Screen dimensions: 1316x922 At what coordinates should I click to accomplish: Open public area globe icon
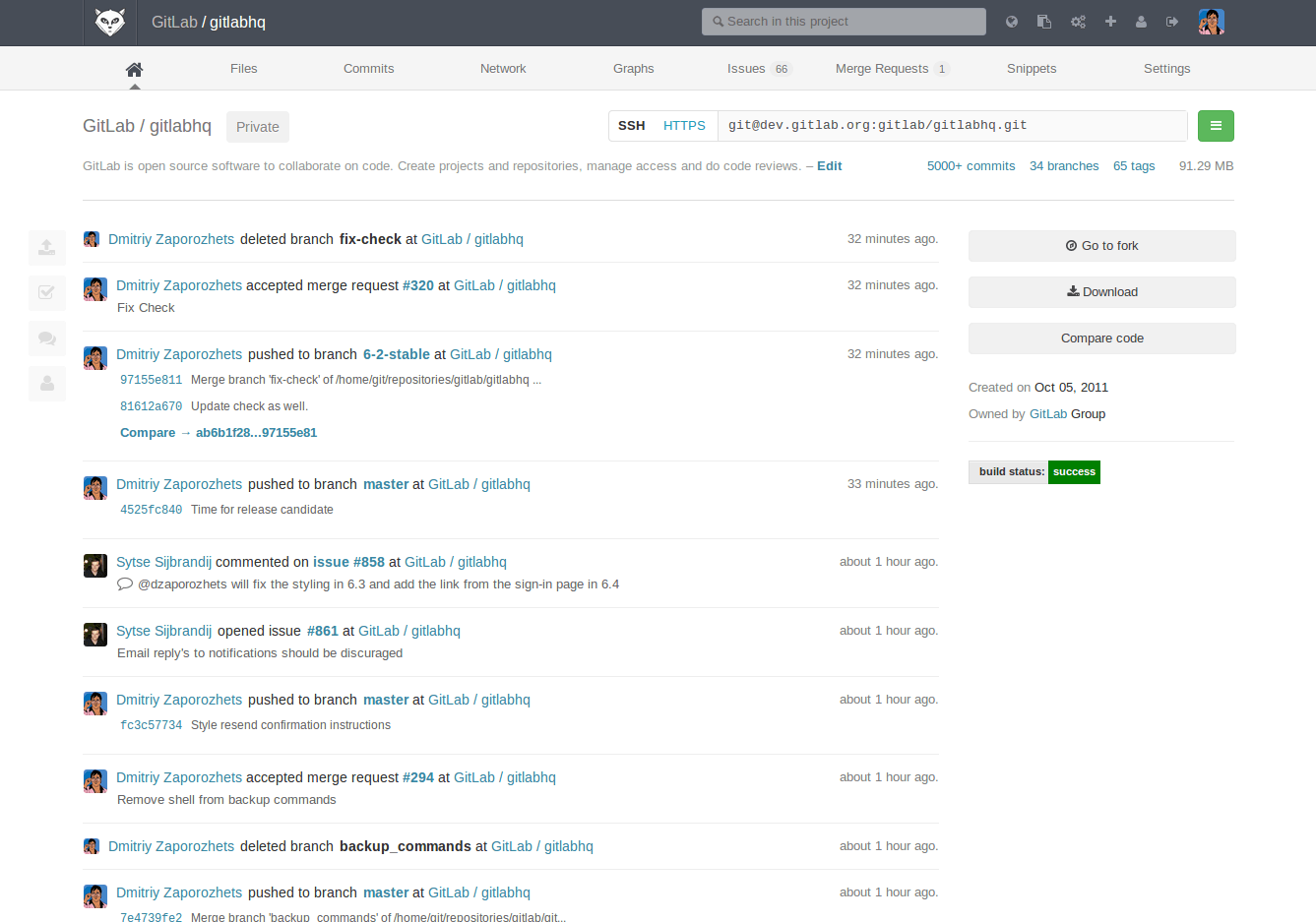point(1012,22)
